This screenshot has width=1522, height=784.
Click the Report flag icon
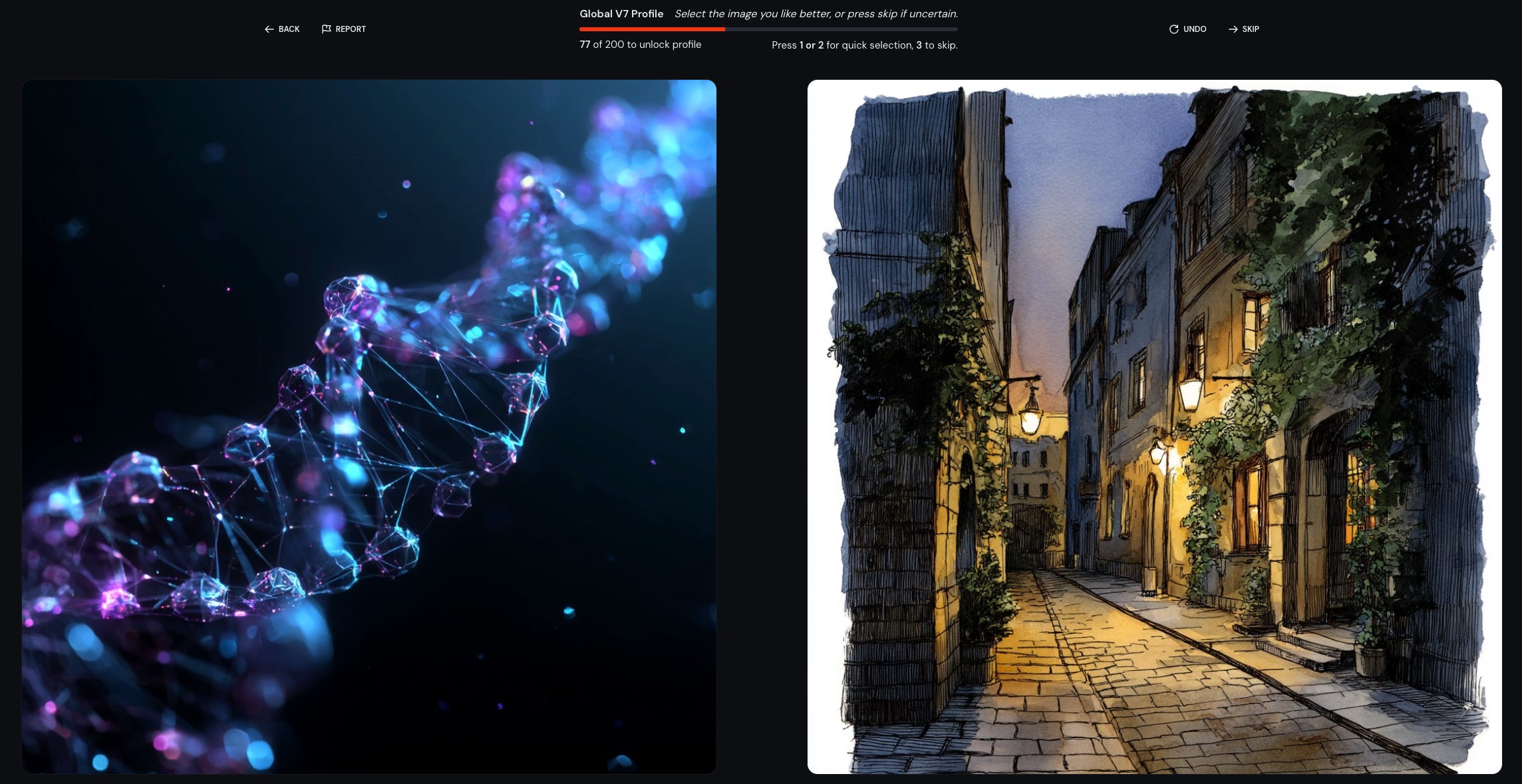[x=326, y=29]
